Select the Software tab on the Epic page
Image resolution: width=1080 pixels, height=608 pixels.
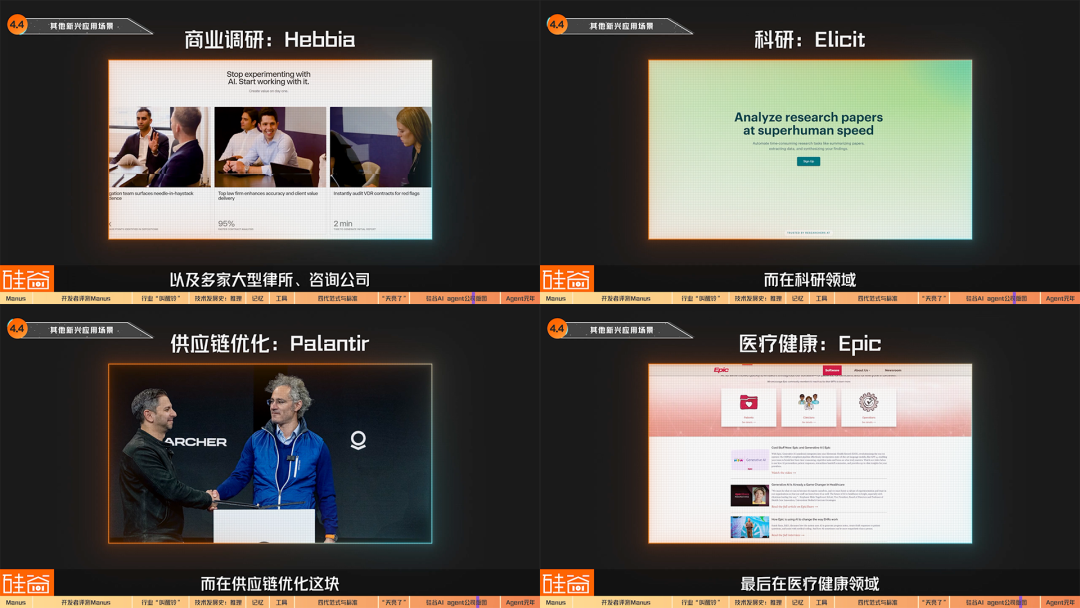tap(832, 370)
